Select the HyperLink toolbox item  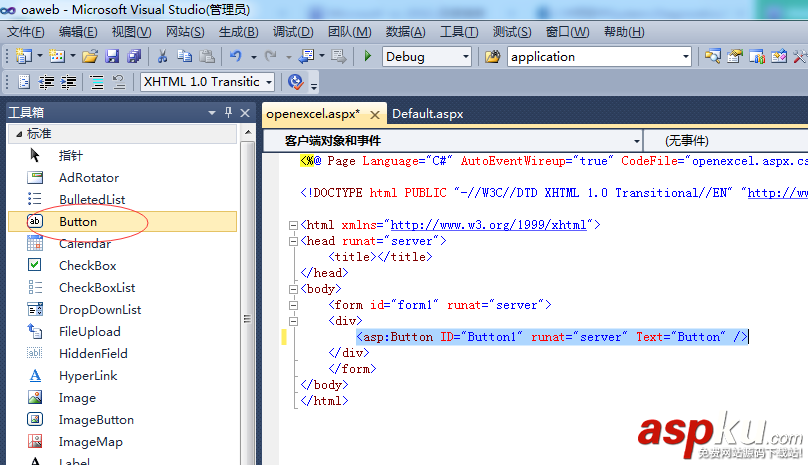pos(122,376)
